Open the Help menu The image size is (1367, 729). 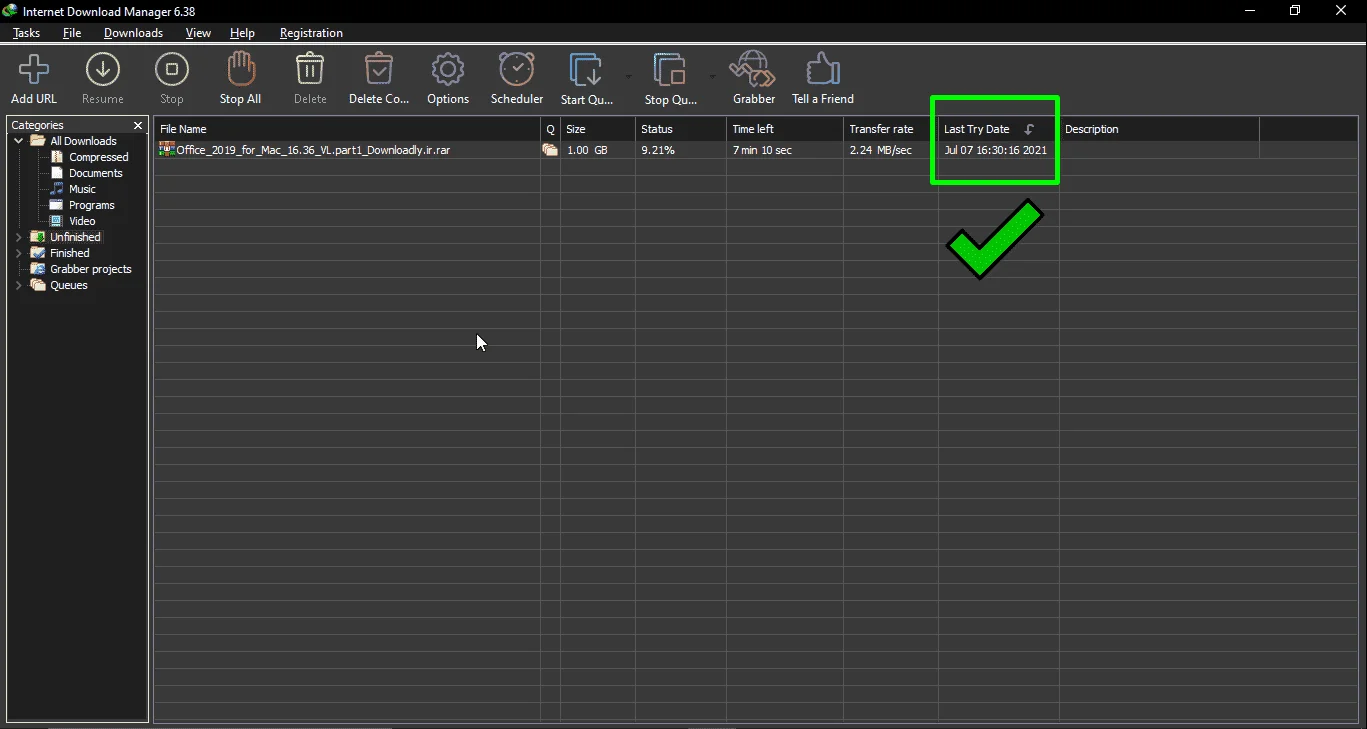(x=242, y=33)
